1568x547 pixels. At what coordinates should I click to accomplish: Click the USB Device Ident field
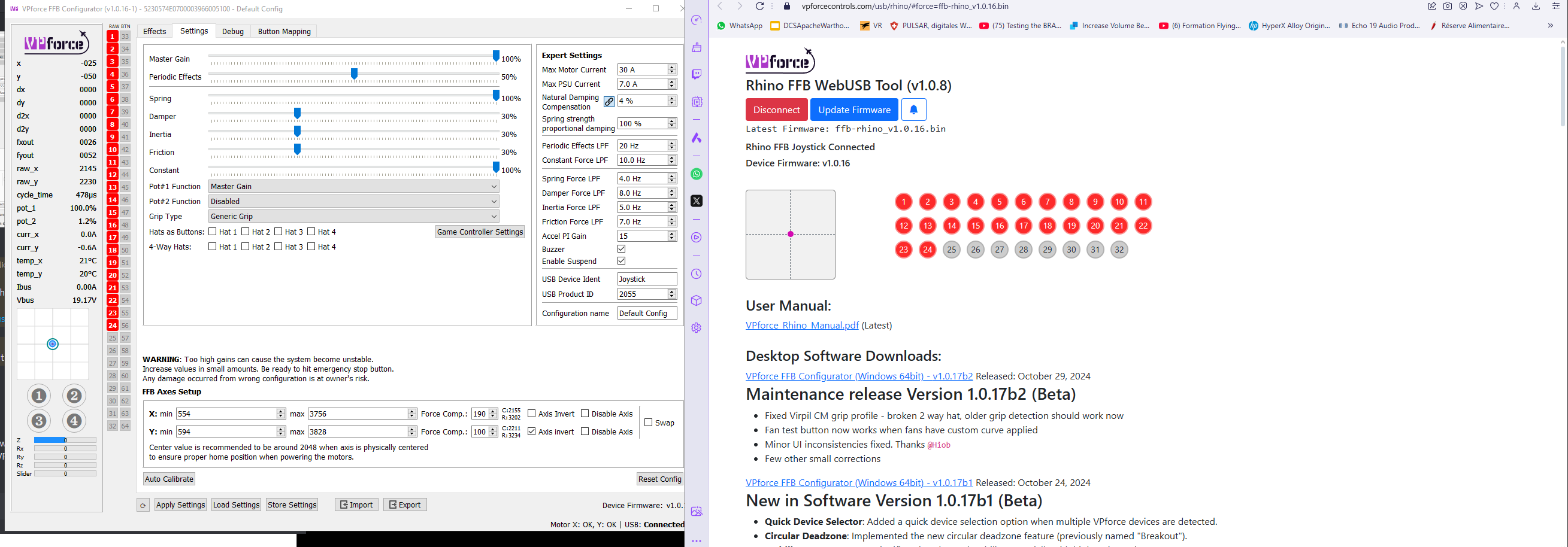tap(647, 279)
